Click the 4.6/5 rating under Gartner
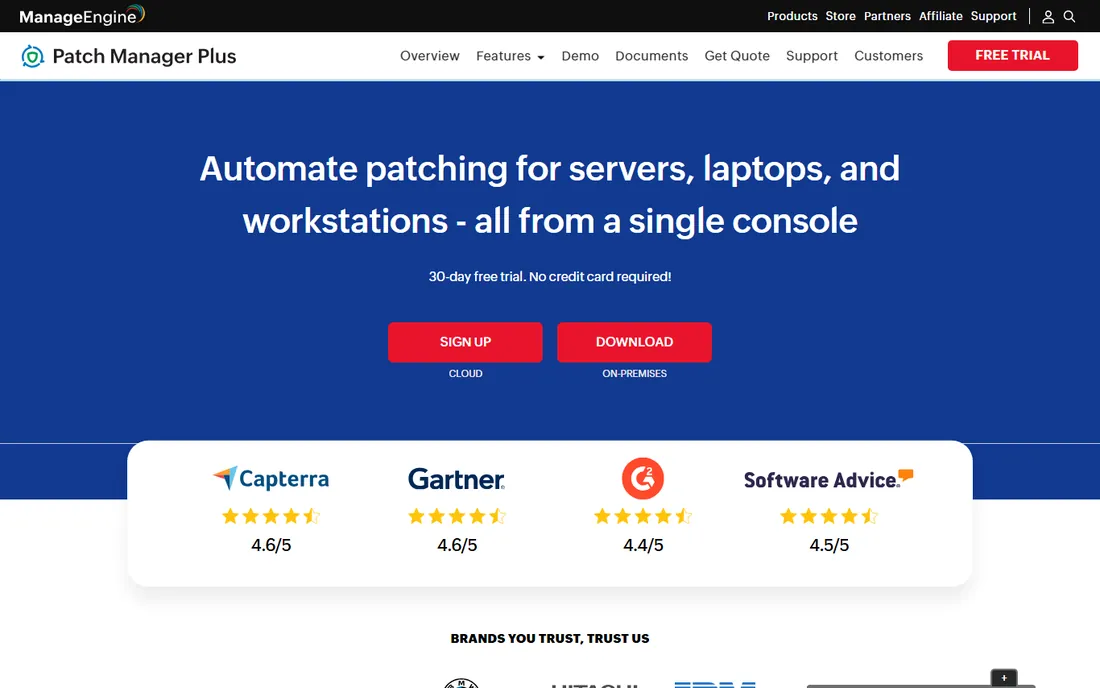The height and width of the screenshot is (688, 1100). (457, 545)
